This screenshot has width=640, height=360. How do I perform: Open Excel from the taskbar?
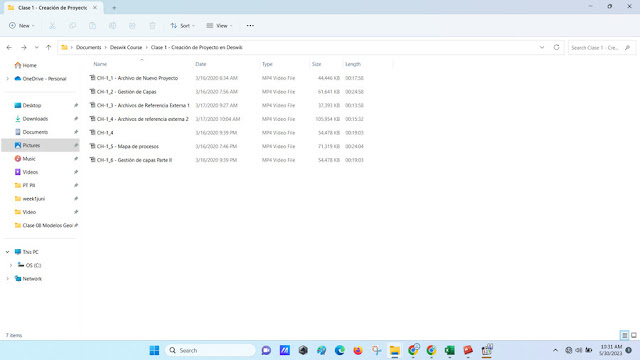[450, 350]
